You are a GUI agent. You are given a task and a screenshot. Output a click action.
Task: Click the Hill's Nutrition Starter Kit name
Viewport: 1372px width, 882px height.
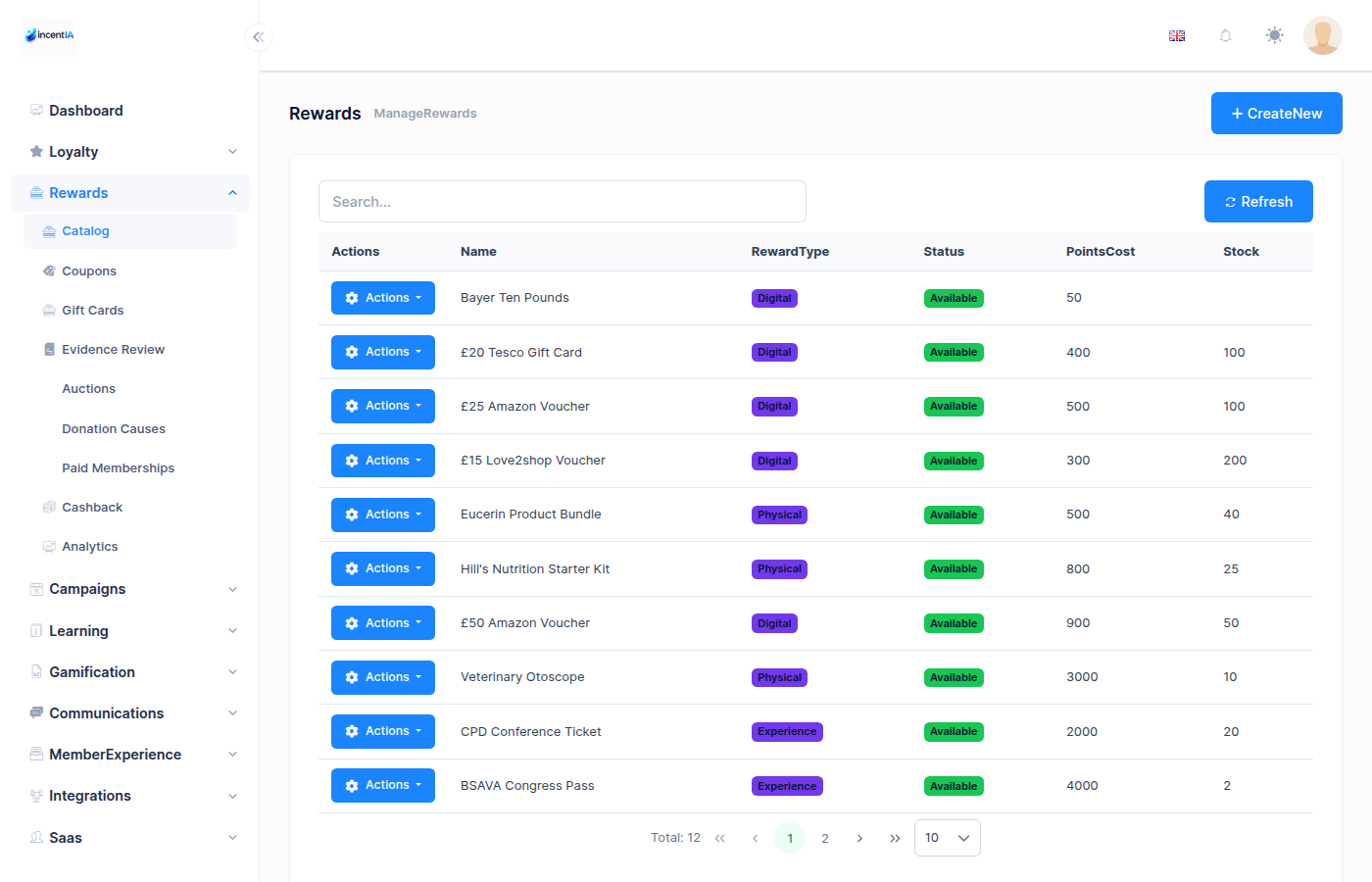tap(535, 569)
